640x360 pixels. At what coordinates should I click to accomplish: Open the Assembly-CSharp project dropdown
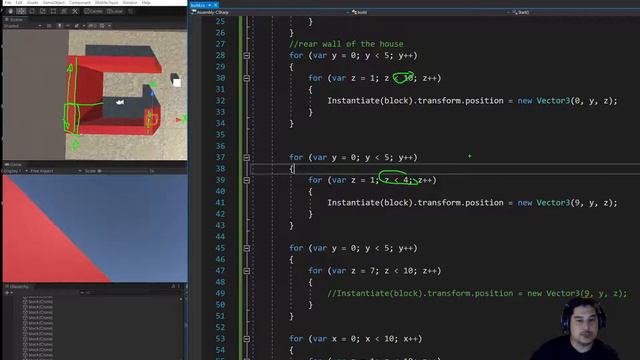coord(271,12)
